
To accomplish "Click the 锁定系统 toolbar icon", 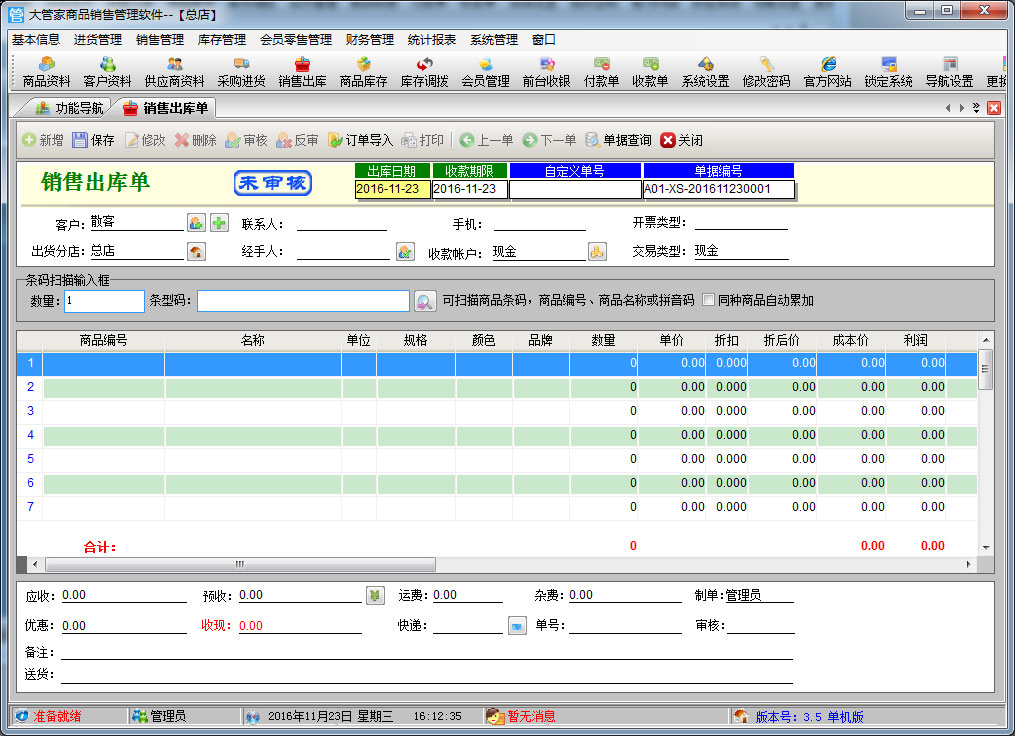I will pyautogui.click(x=888, y=72).
